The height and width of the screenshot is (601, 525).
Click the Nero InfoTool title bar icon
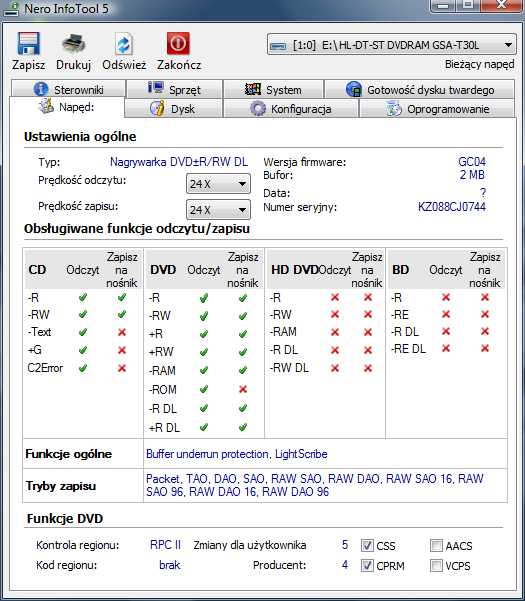point(11,9)
